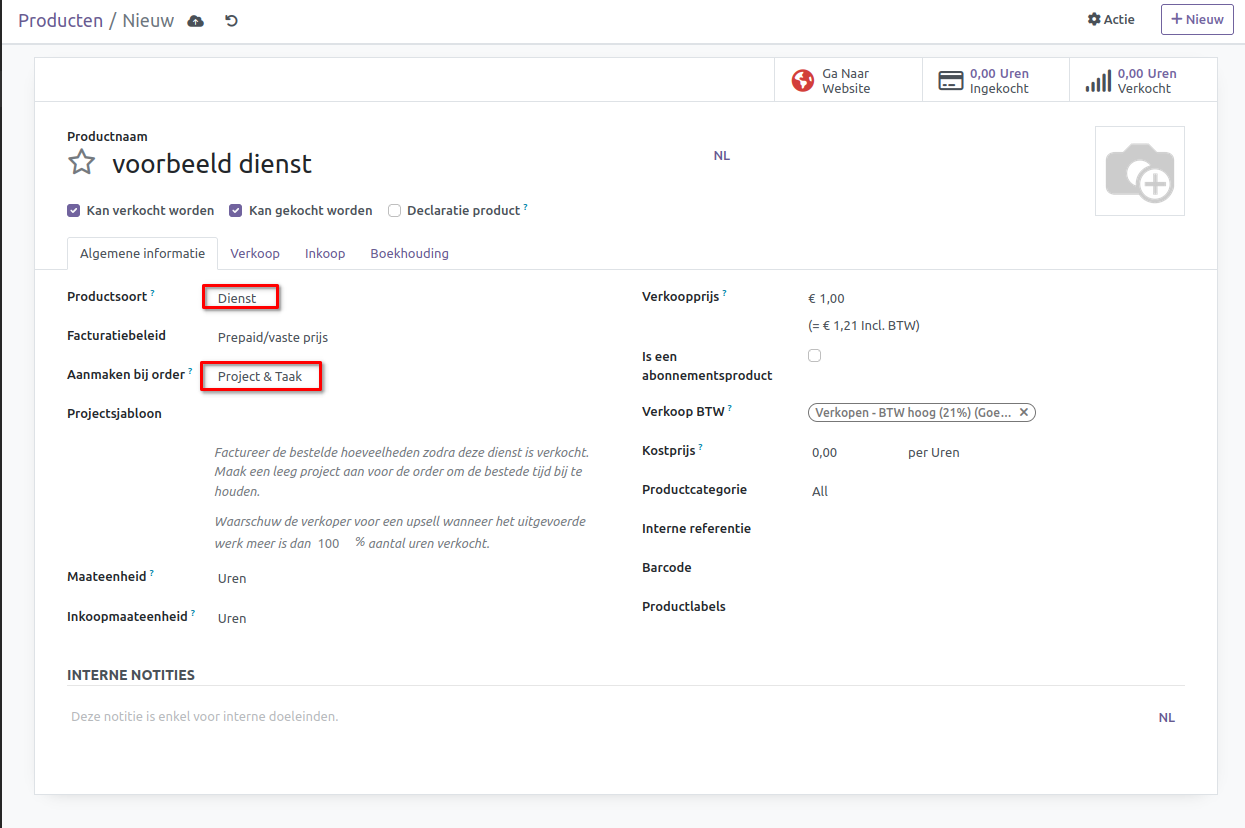Screen dimensions: 1245x828
Task: Open the Uren Ingekocht card icon
Action: 950,81
